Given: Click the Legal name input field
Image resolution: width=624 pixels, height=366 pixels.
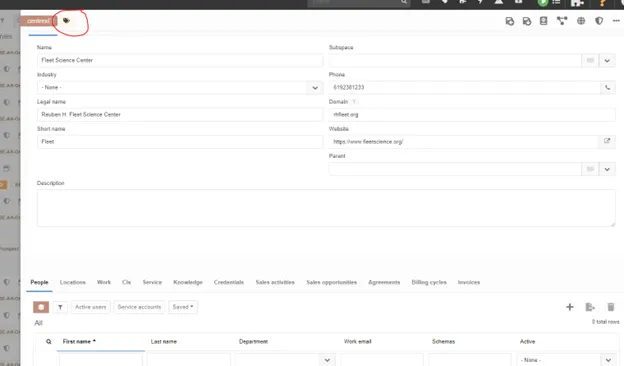Looking at the screenshot, I should 180,115.
